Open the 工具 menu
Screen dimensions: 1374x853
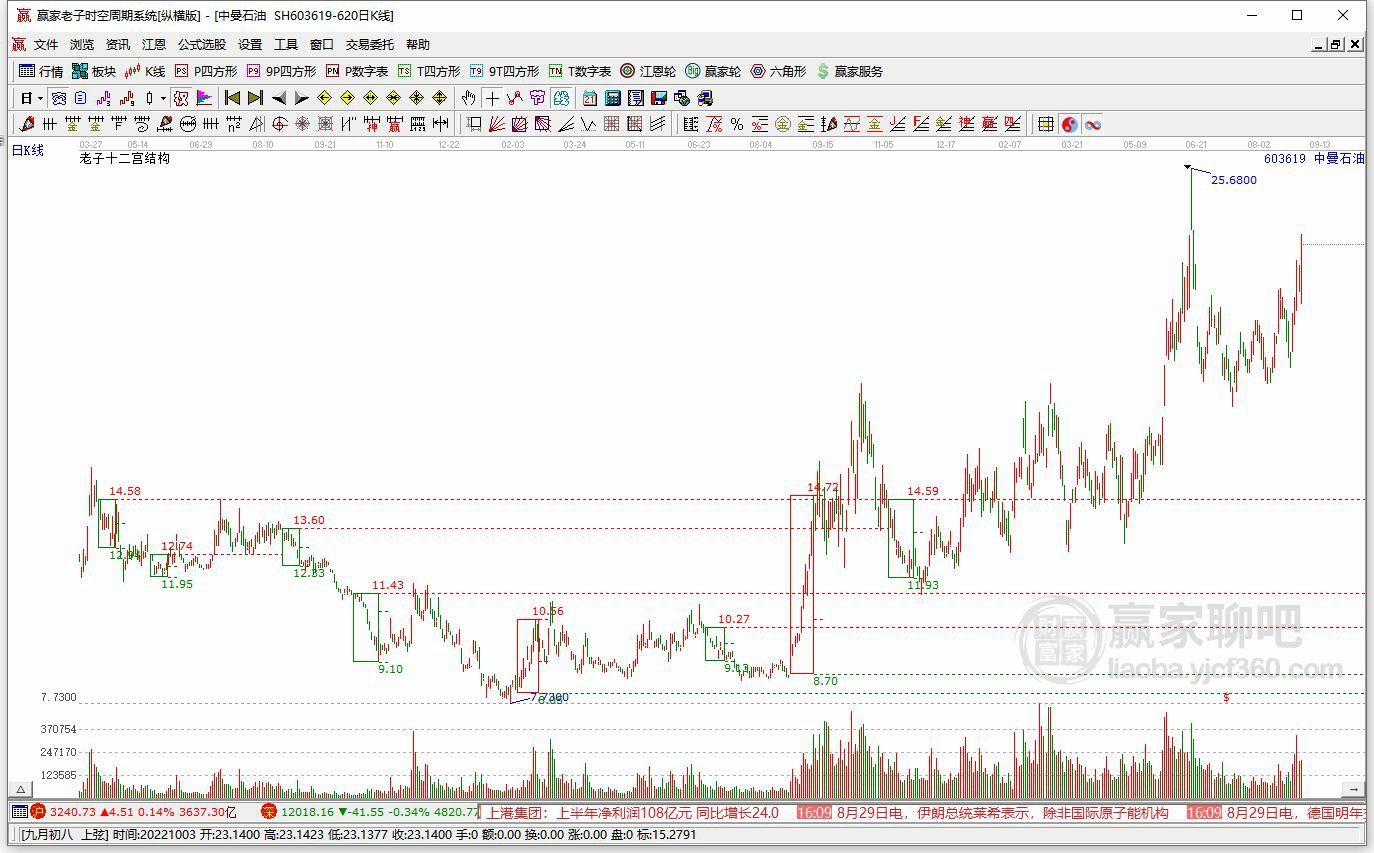tap(286, 45)
